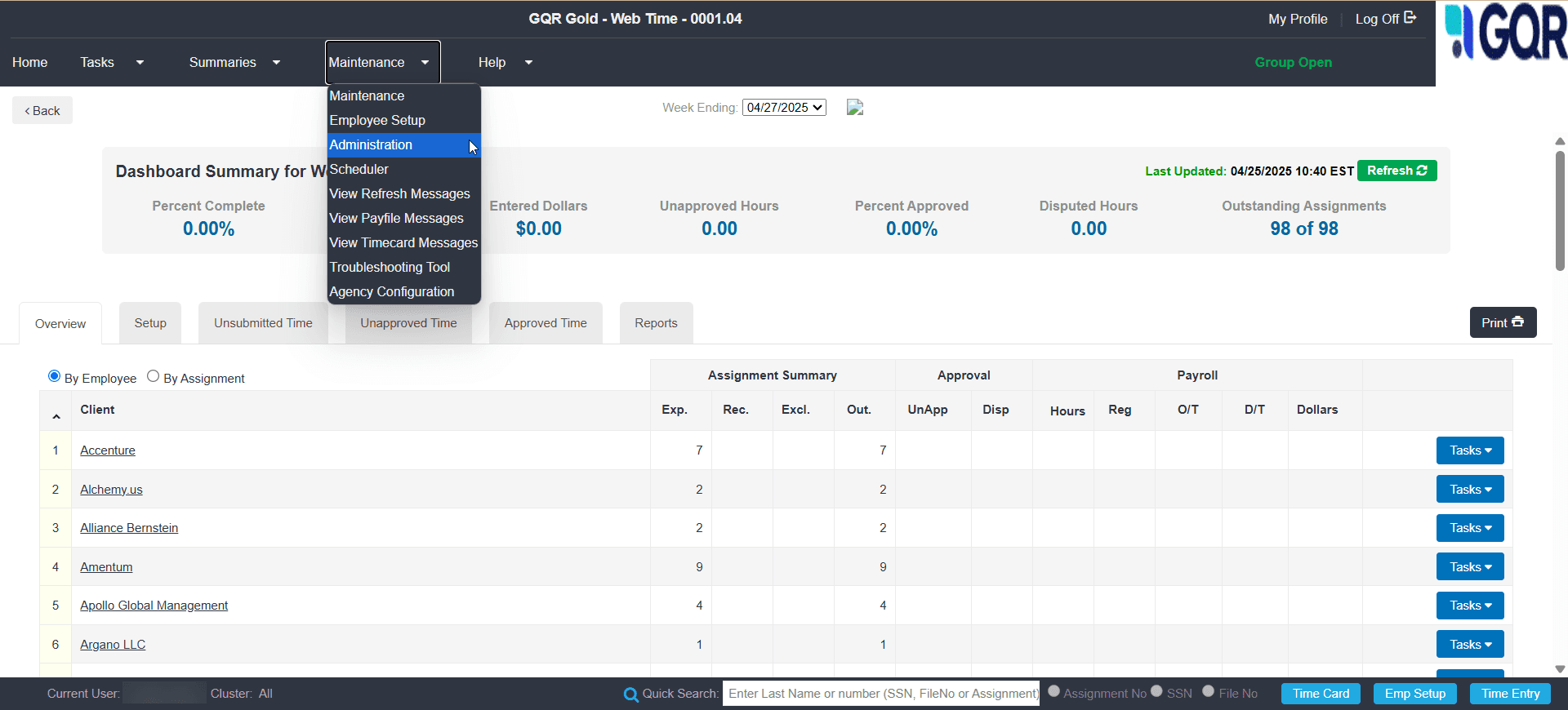Screen dimensions: 1568x710
Task: Open the Accenture client link
Action: [x=108, y=450]
